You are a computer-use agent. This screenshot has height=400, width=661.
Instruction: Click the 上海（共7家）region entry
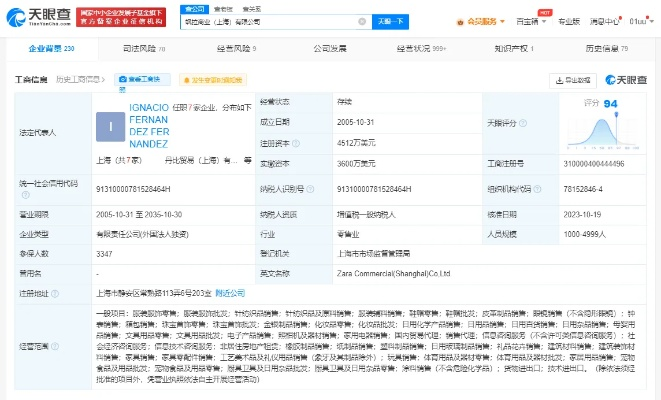(119, 161)
